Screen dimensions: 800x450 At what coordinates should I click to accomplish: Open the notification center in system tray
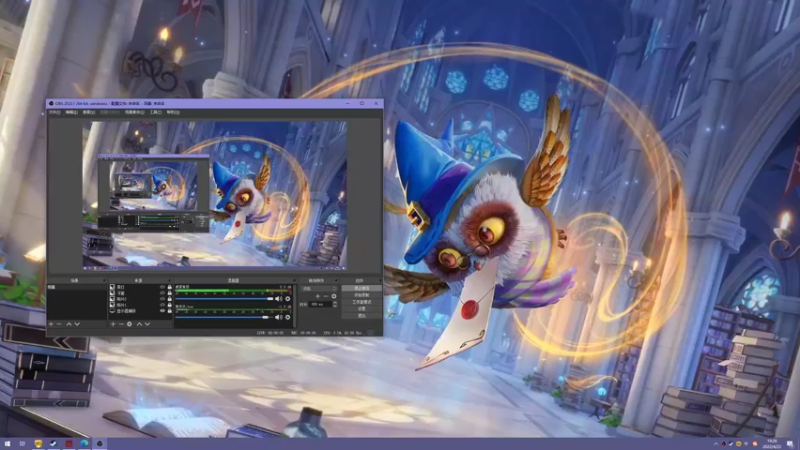coord(790,444)
